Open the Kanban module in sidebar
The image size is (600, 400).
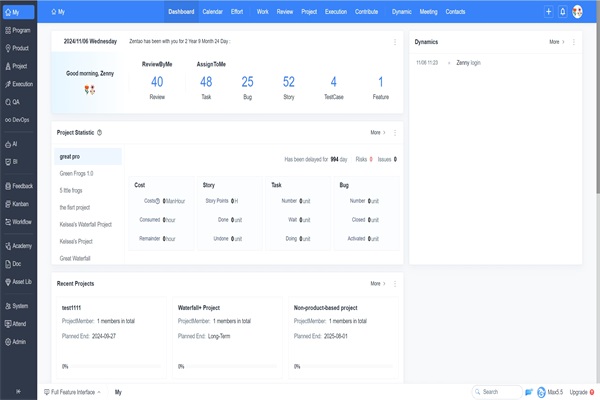(18, 203)
